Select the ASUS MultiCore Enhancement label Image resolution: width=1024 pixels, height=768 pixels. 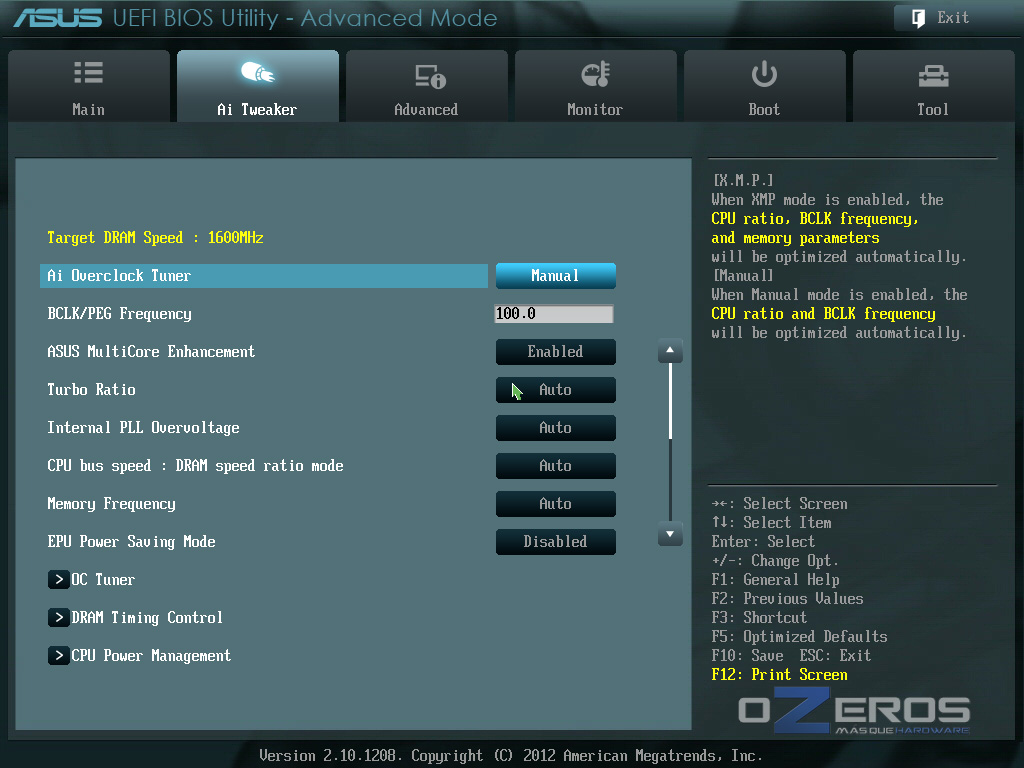(151, 351)
